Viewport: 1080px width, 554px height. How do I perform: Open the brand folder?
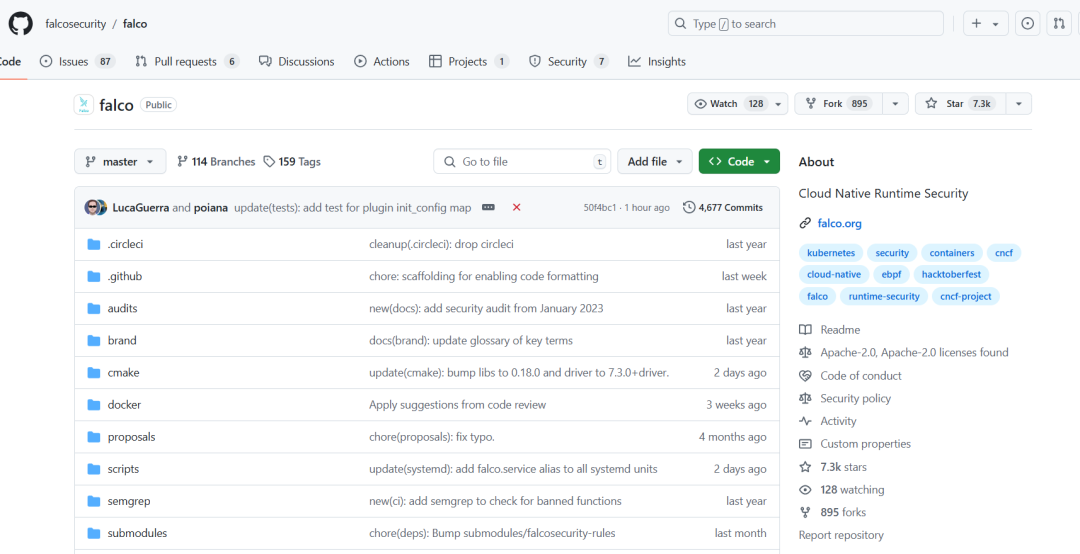coord(122,340)
